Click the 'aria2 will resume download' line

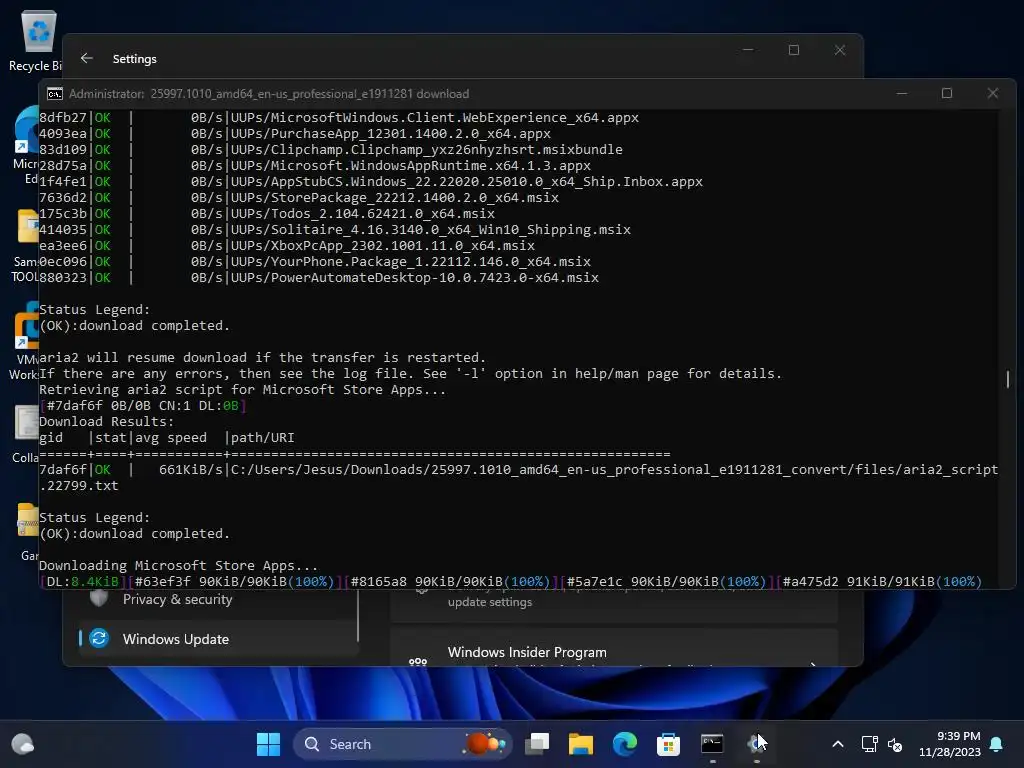coord(263,358)
